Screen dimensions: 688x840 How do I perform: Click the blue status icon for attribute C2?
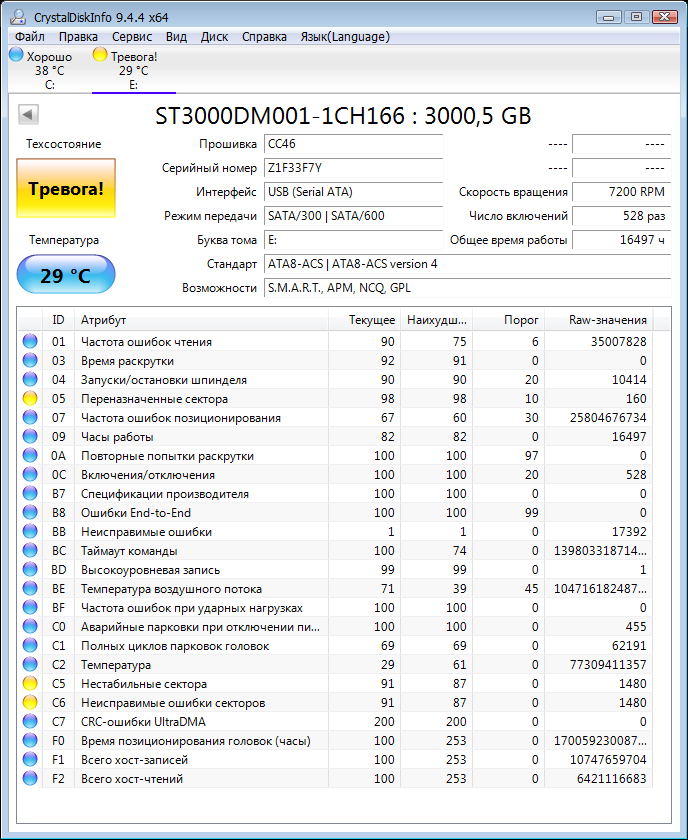(30, 665)
